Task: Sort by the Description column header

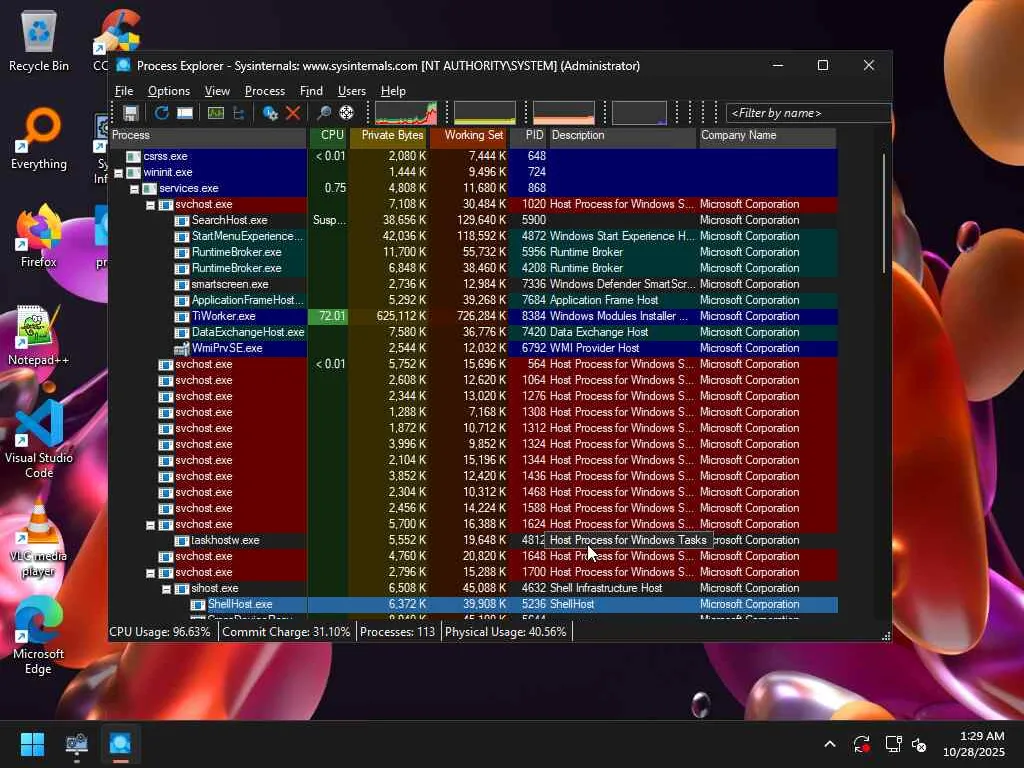Action: 622,136
